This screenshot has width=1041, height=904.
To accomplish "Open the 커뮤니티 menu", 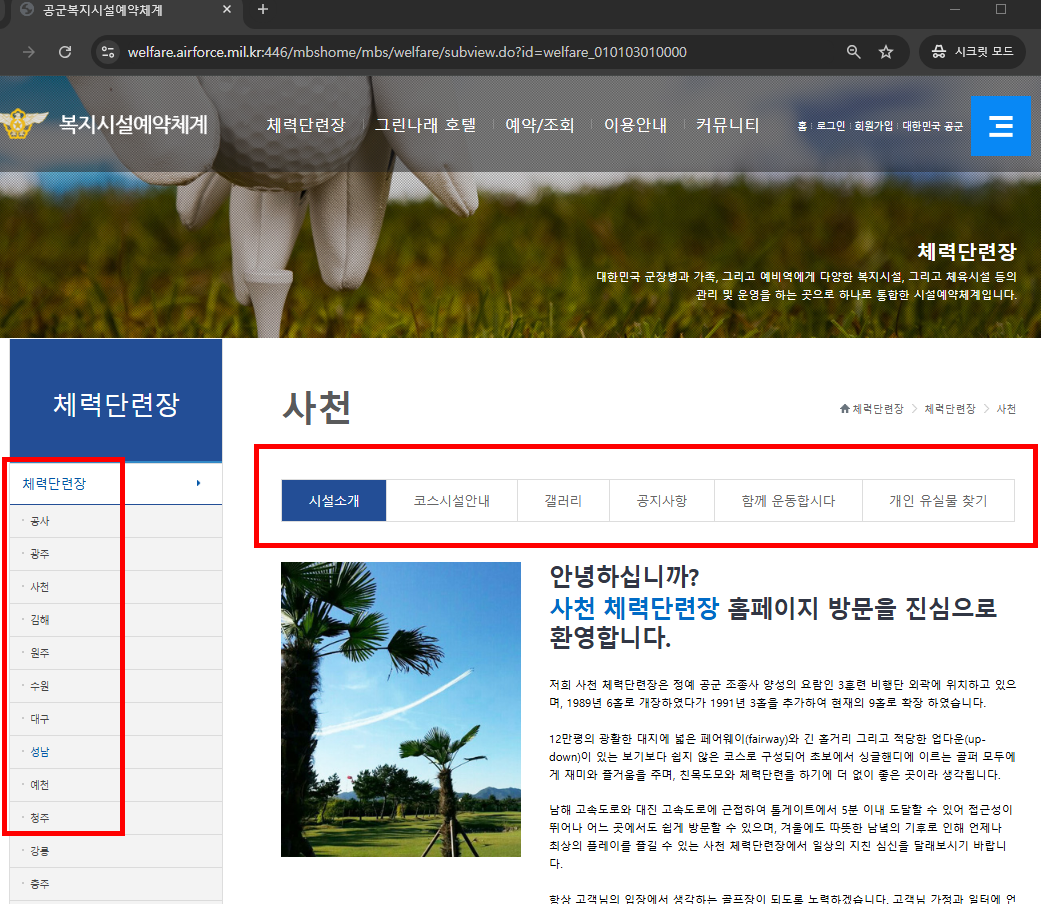I will click(x=727, y=126).
